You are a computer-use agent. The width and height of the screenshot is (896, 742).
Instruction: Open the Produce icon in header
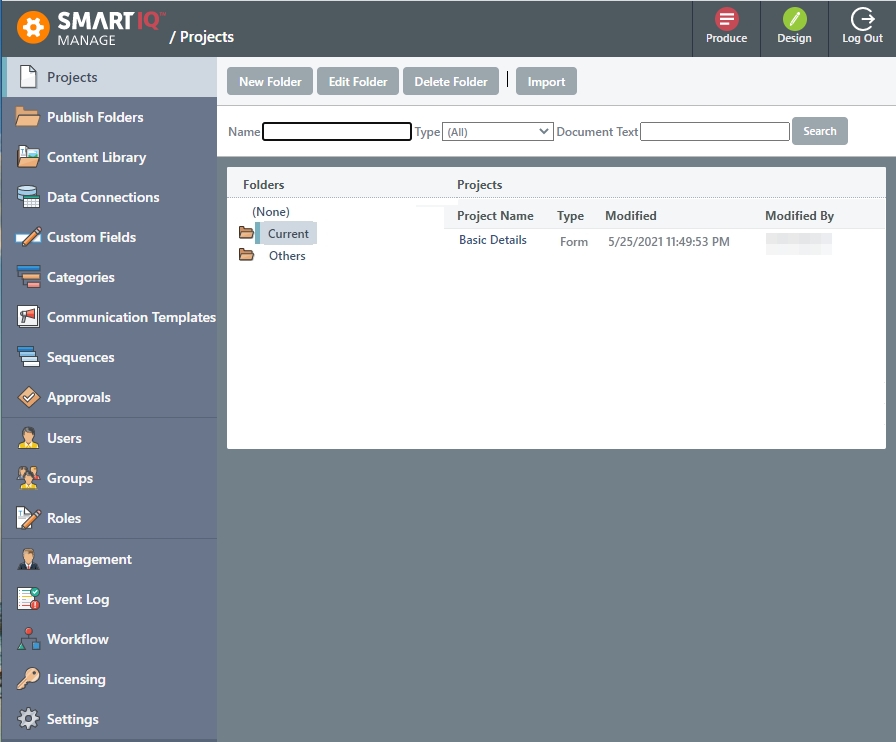[x=726, y=19]
